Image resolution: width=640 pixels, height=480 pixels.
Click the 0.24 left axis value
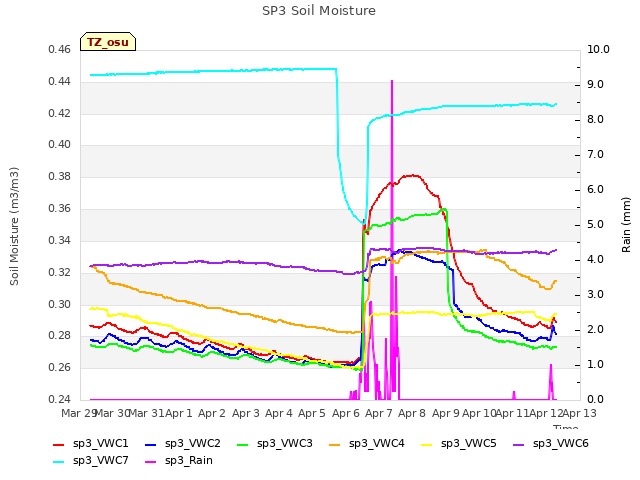click(x=60, y=399)
